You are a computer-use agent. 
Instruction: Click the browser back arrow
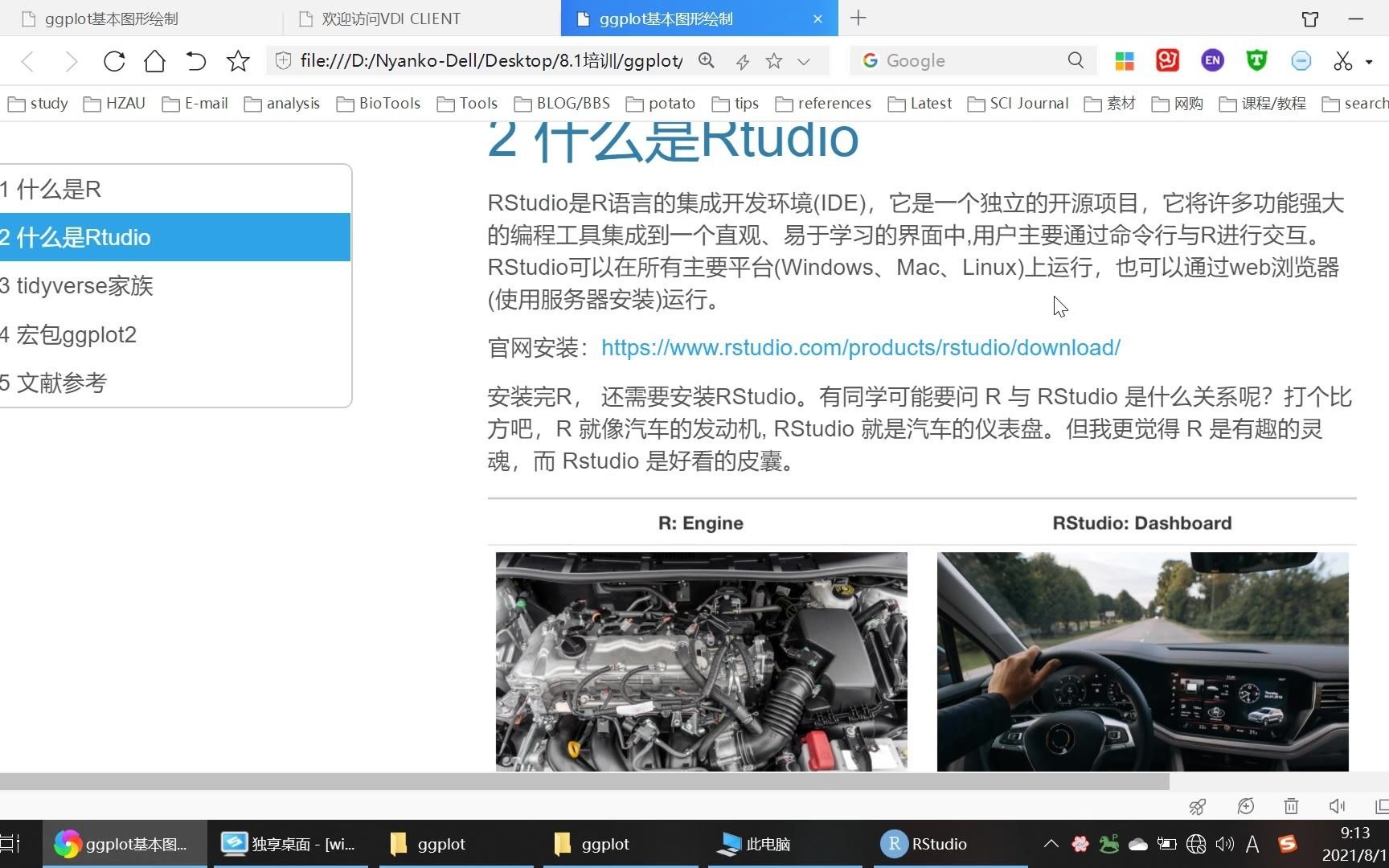pyautogui.click(x=28, y=61)
